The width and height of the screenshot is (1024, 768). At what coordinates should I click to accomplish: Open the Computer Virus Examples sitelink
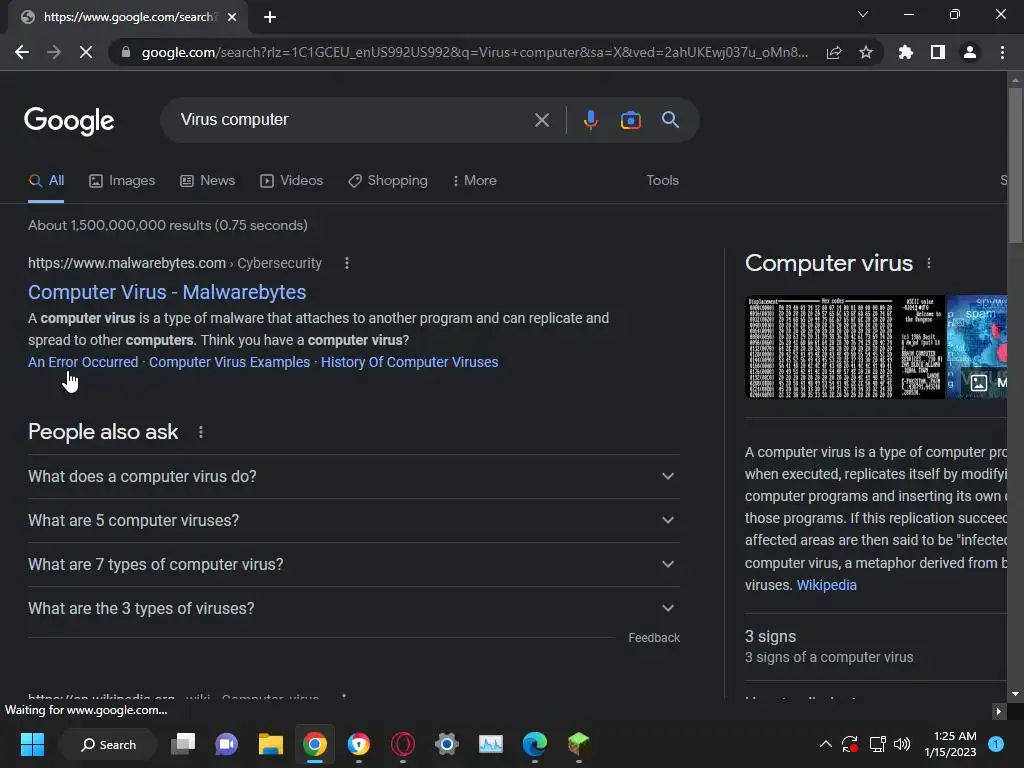(229, 362)
